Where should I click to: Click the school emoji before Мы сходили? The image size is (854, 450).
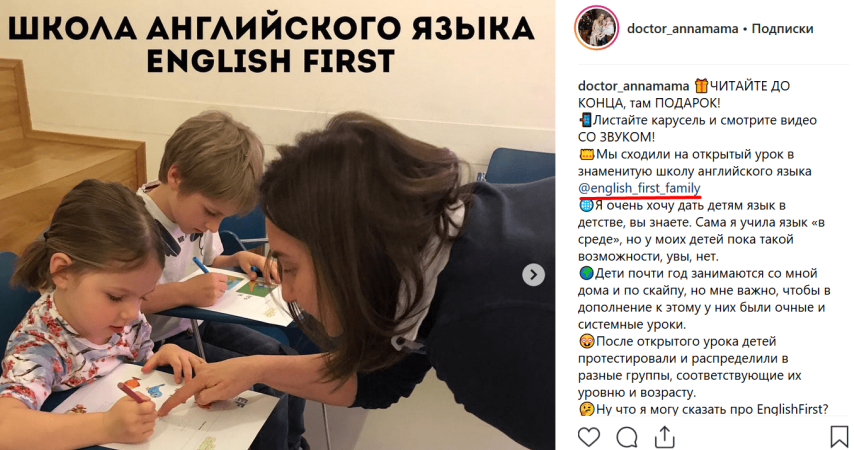coord(587,154)
